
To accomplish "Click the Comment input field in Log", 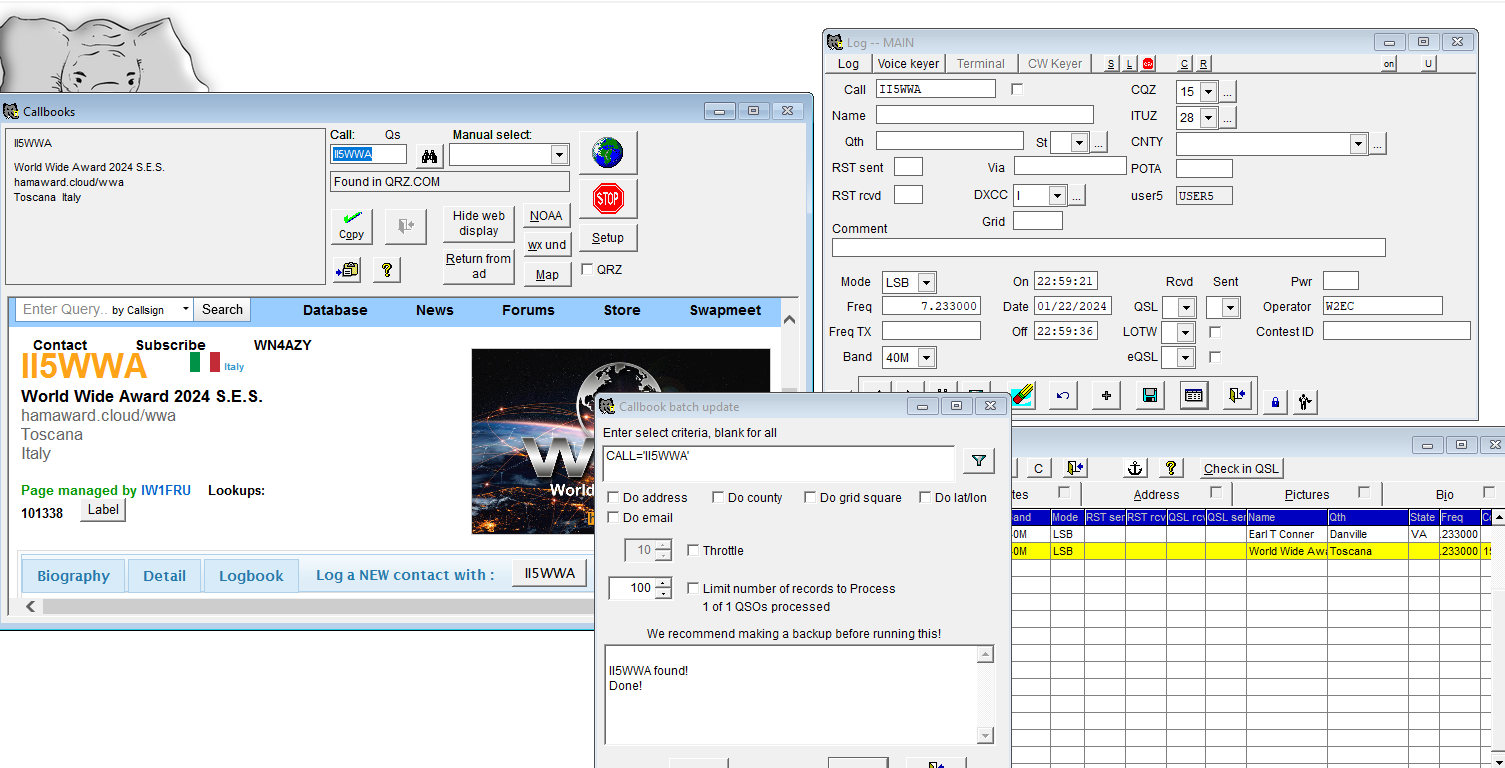I will (1108, 248).
